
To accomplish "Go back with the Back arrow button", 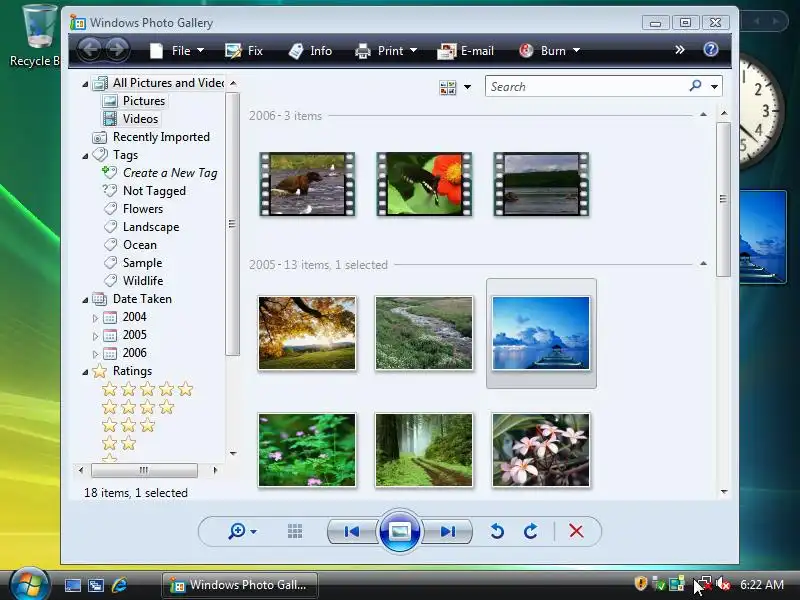I will (x=90, y=50).
